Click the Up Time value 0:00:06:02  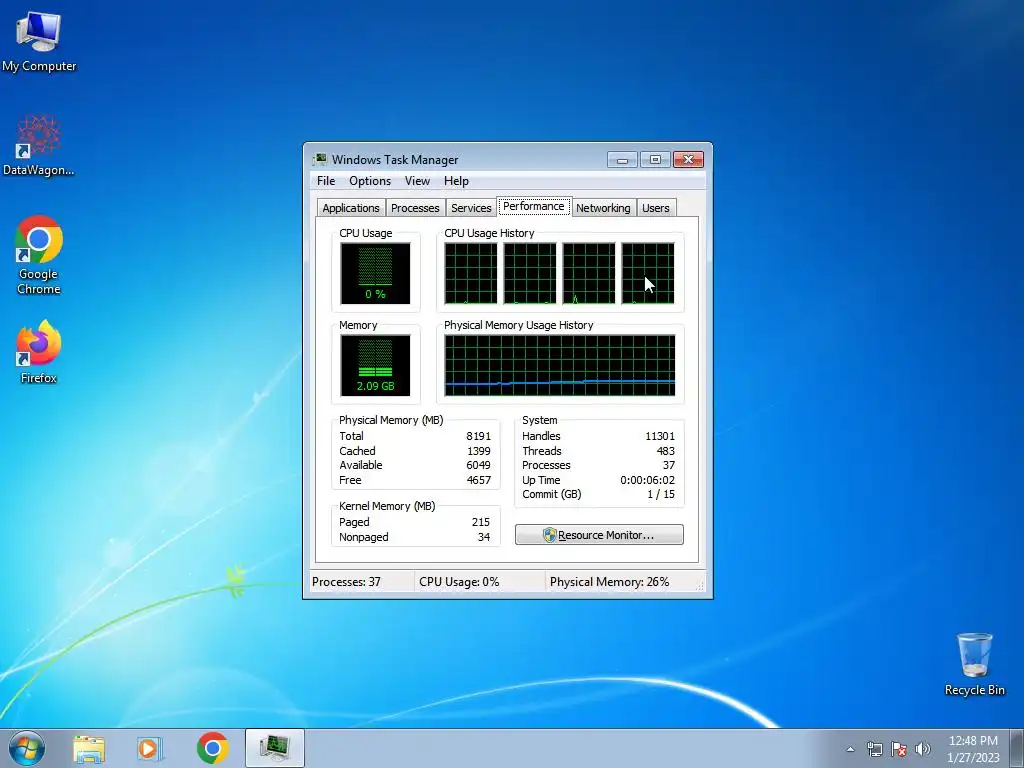647,480
